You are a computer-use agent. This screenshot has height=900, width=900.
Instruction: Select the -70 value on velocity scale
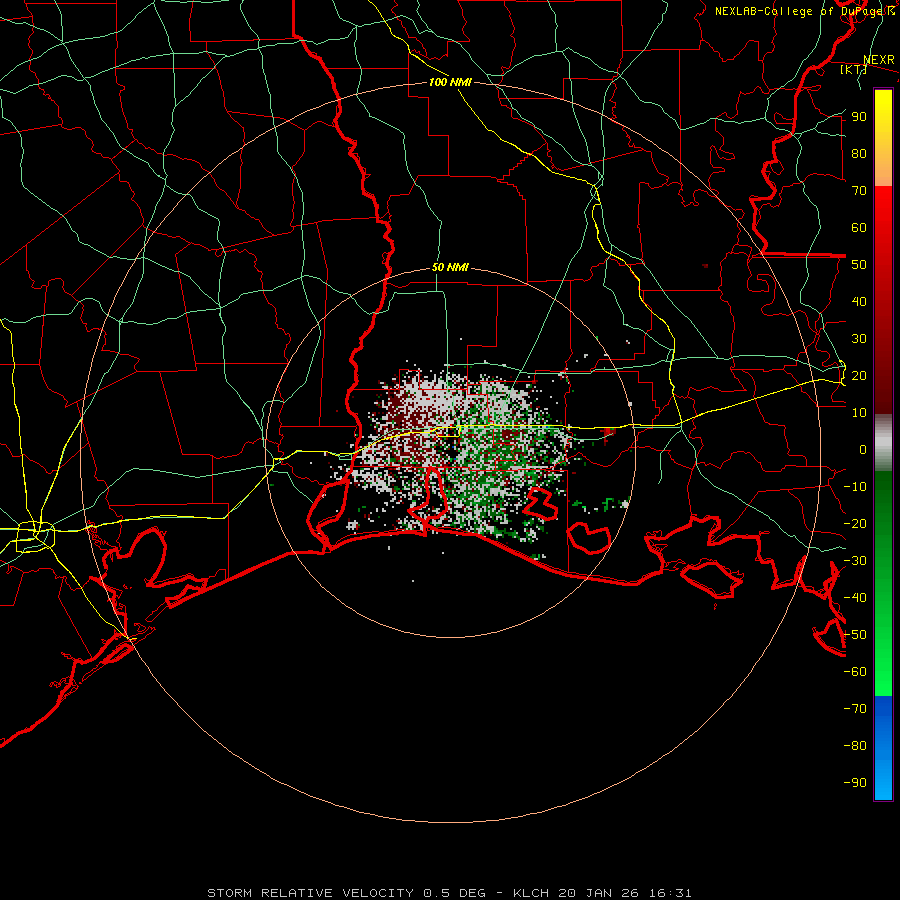[855, 709]
